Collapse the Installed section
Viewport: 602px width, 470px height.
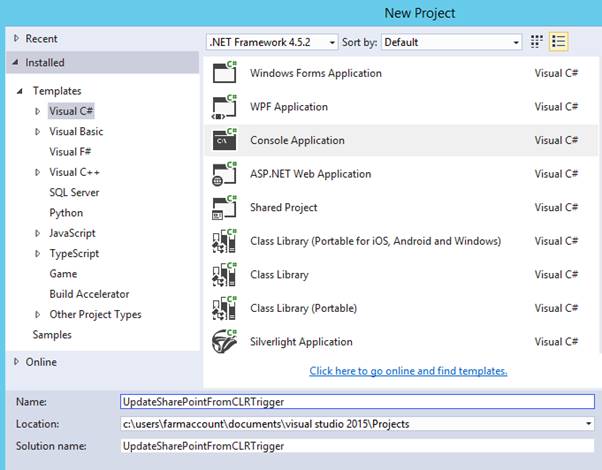pyautogui.click(x=16, y=62)
